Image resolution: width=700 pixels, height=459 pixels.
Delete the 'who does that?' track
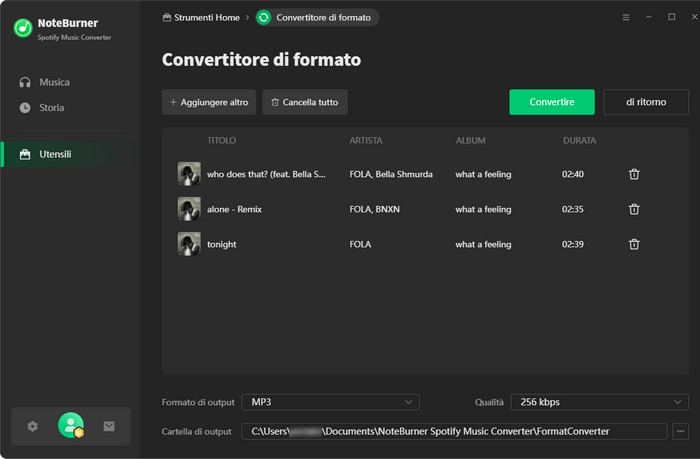[634, 174]
